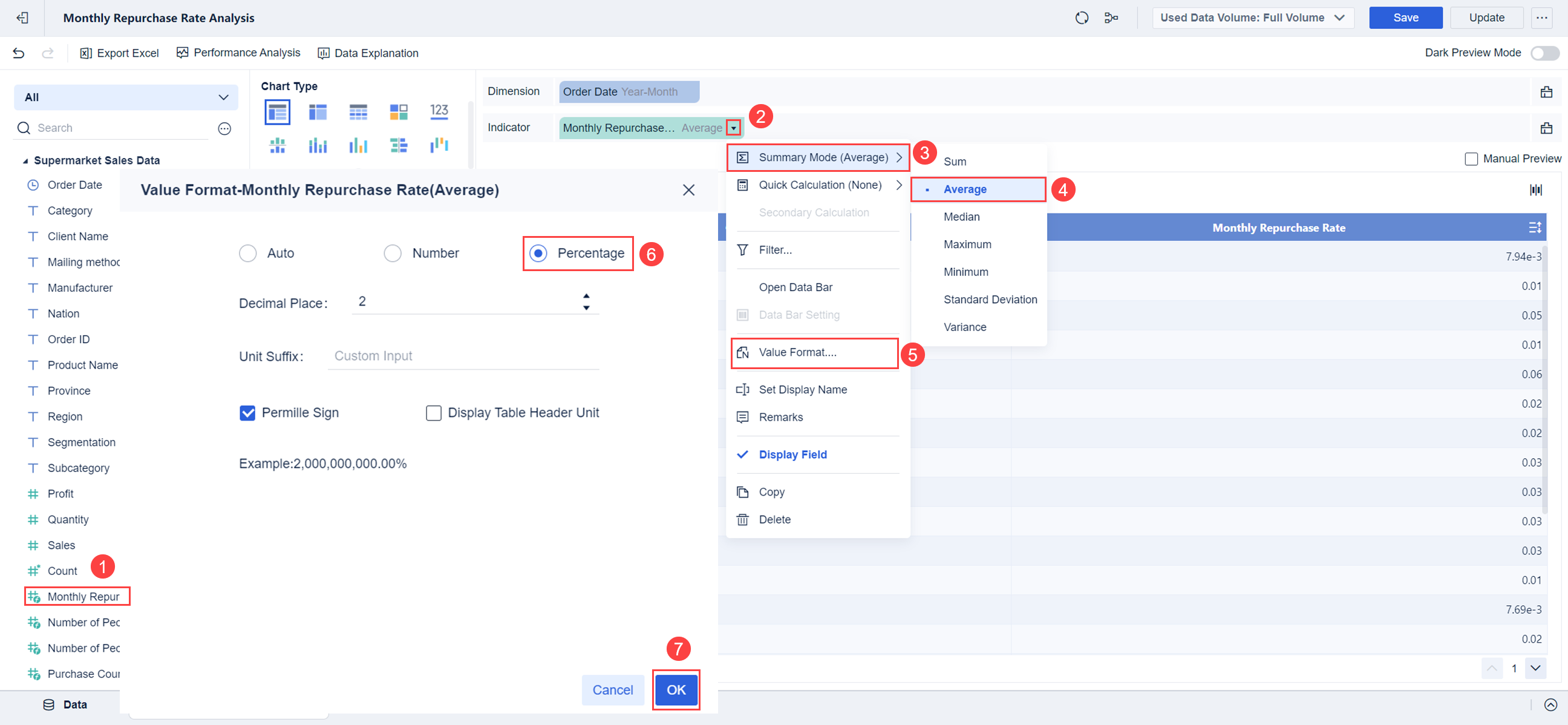Choose Median in summary mode submenu
Image resolution: width=1568 pixels, height=725 pixels.
(x=961, y=217)
